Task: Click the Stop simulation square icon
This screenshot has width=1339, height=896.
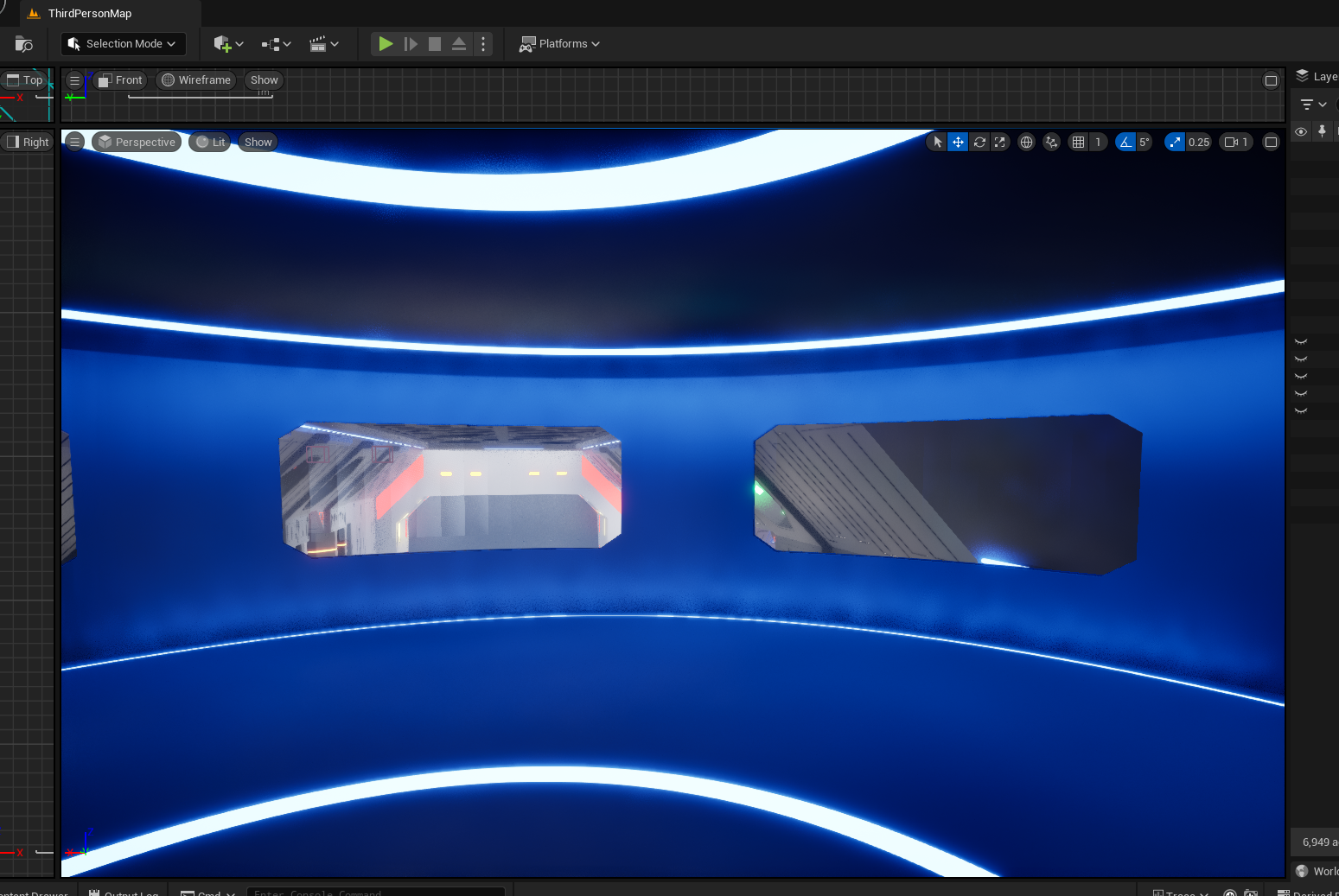Action: coord(435,44)
